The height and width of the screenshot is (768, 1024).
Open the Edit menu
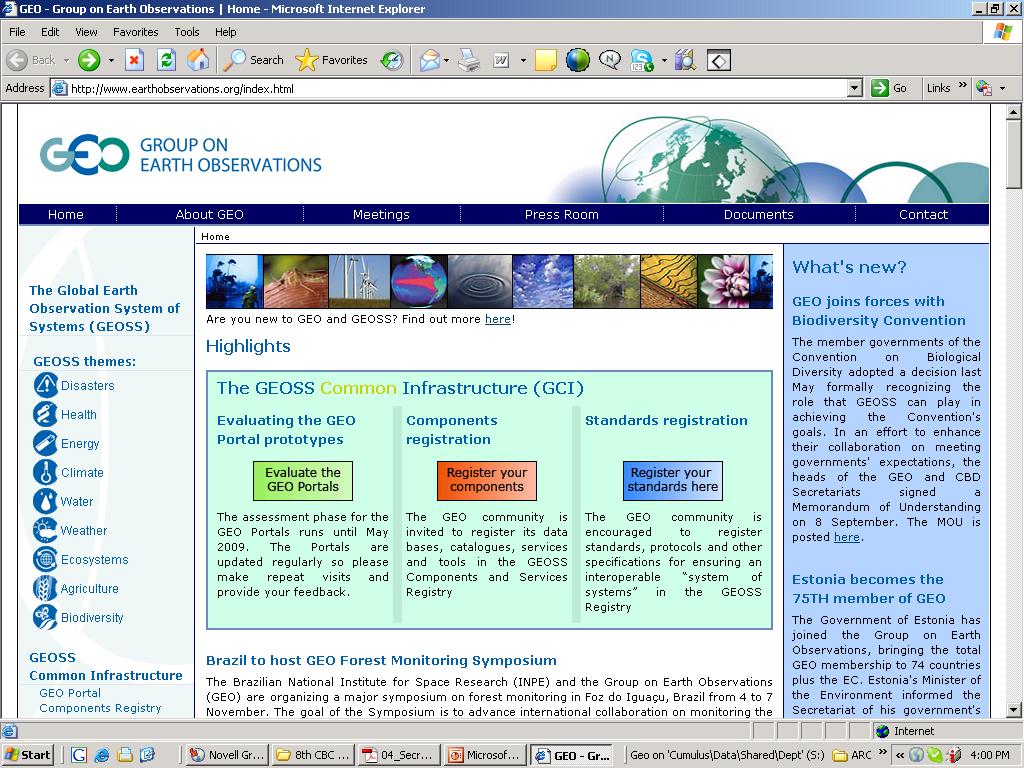[50, 32]
